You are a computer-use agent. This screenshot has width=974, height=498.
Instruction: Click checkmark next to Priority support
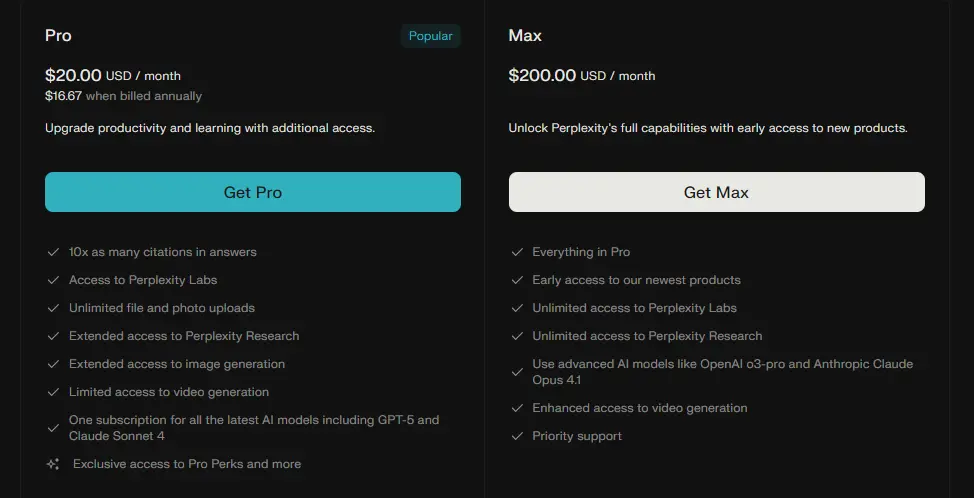pos(517,436)
